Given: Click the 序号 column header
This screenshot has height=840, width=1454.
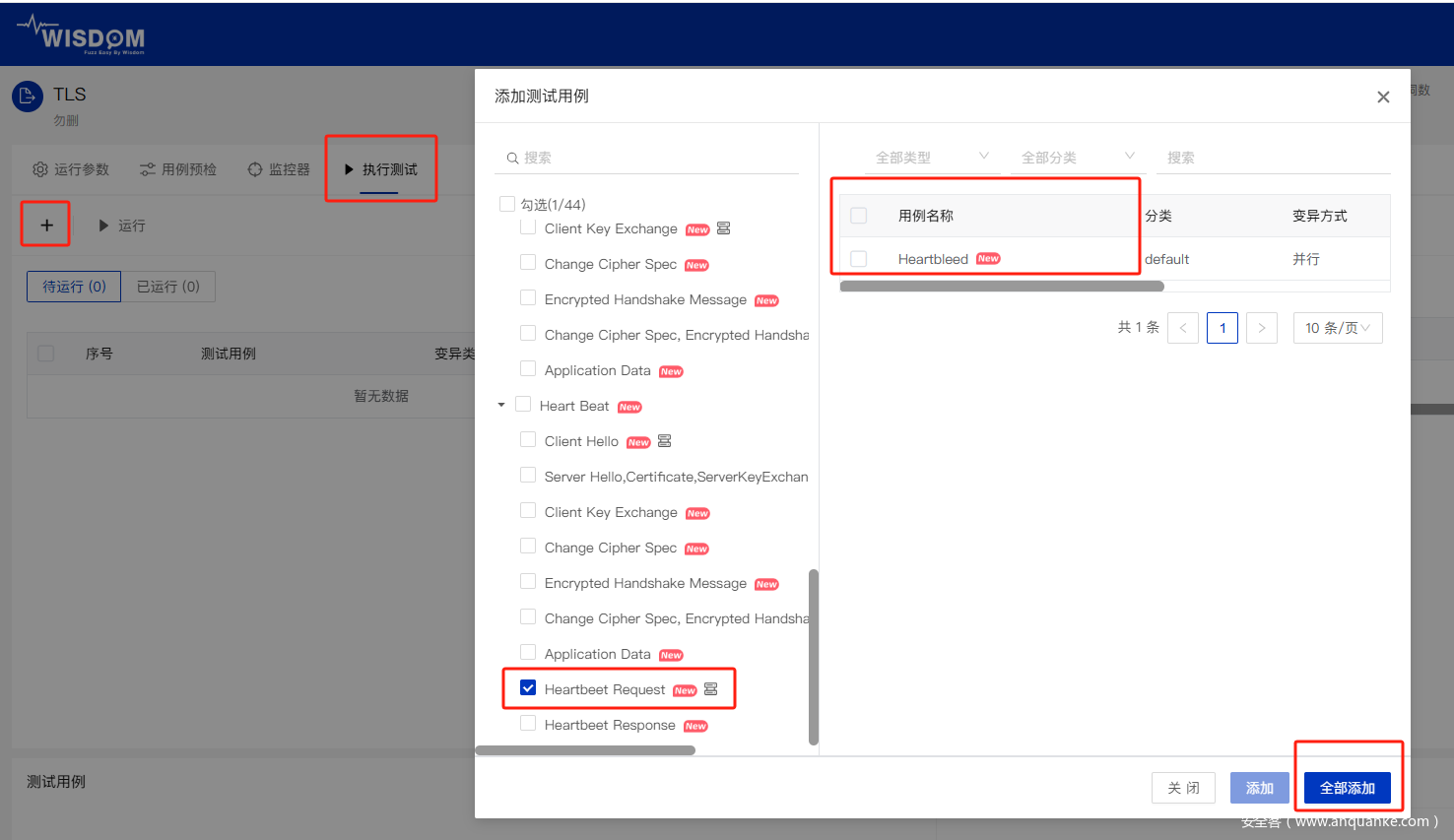Looking at the screenshot, I should tap(99, 354).
